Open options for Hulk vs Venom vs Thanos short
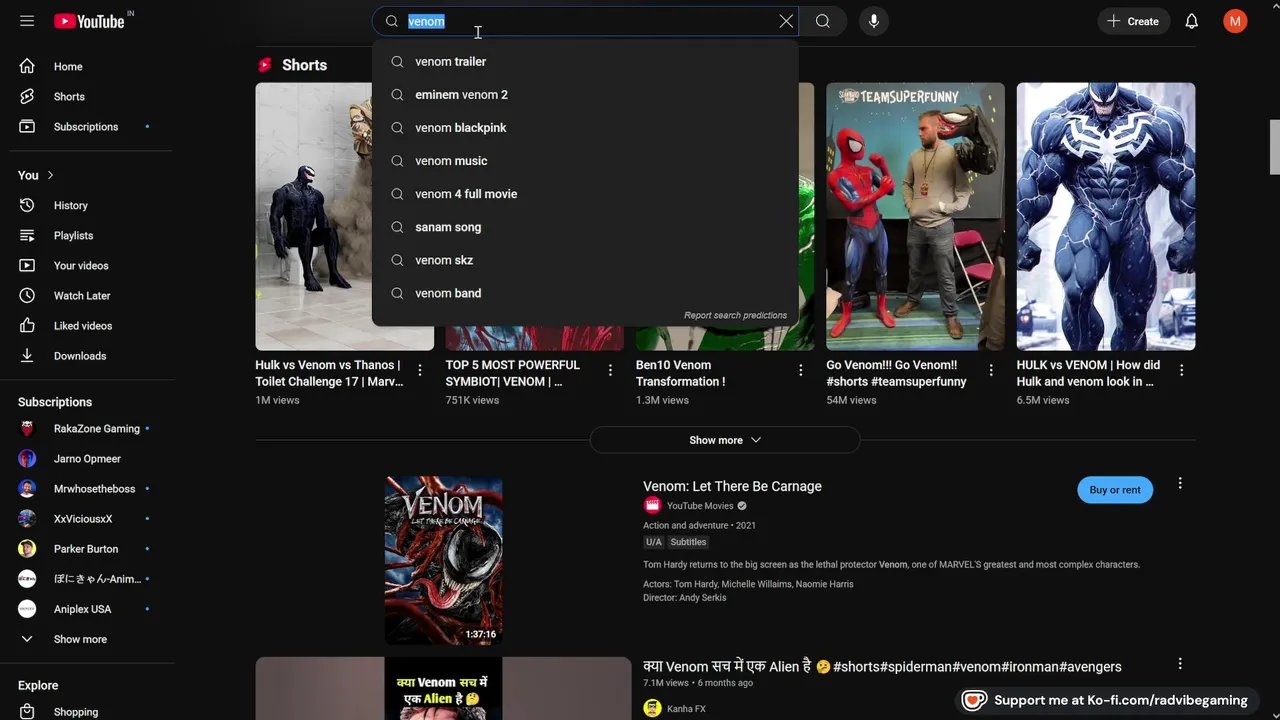This screenshot has width=1280, height=720. tap(420, 370)
